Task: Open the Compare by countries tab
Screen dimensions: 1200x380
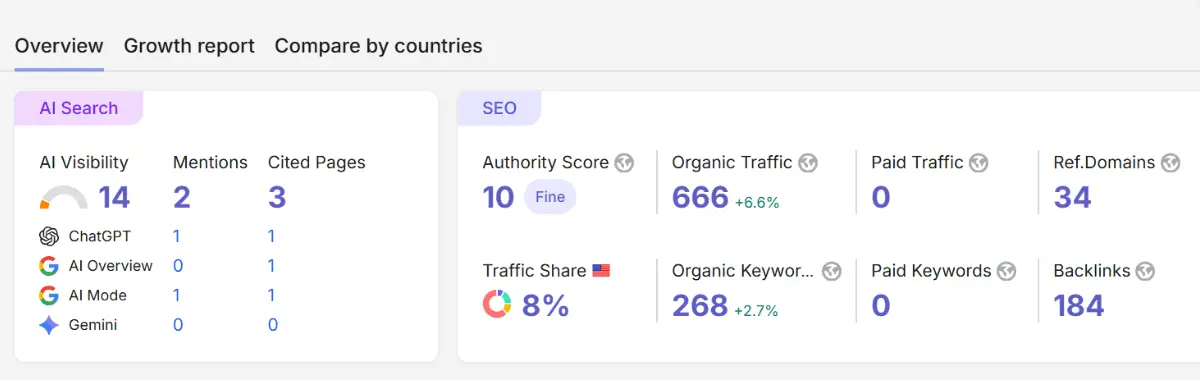Action: (378, 46)
